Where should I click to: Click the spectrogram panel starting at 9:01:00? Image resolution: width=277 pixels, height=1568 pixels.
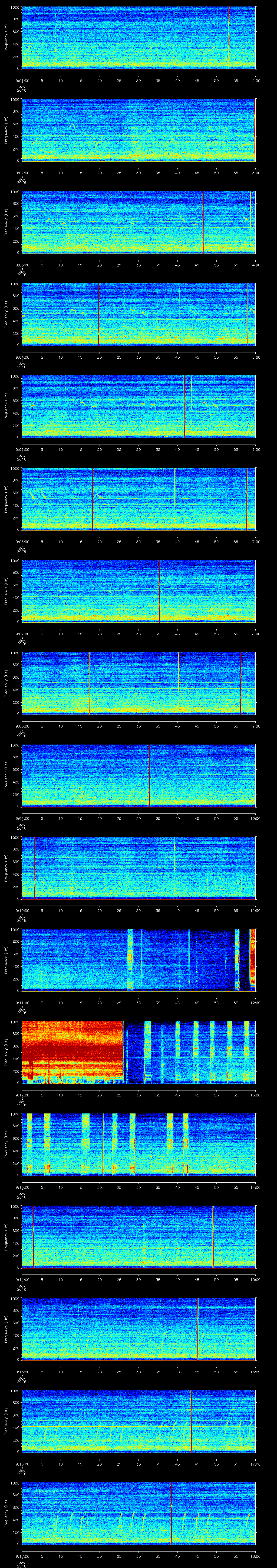139,38
